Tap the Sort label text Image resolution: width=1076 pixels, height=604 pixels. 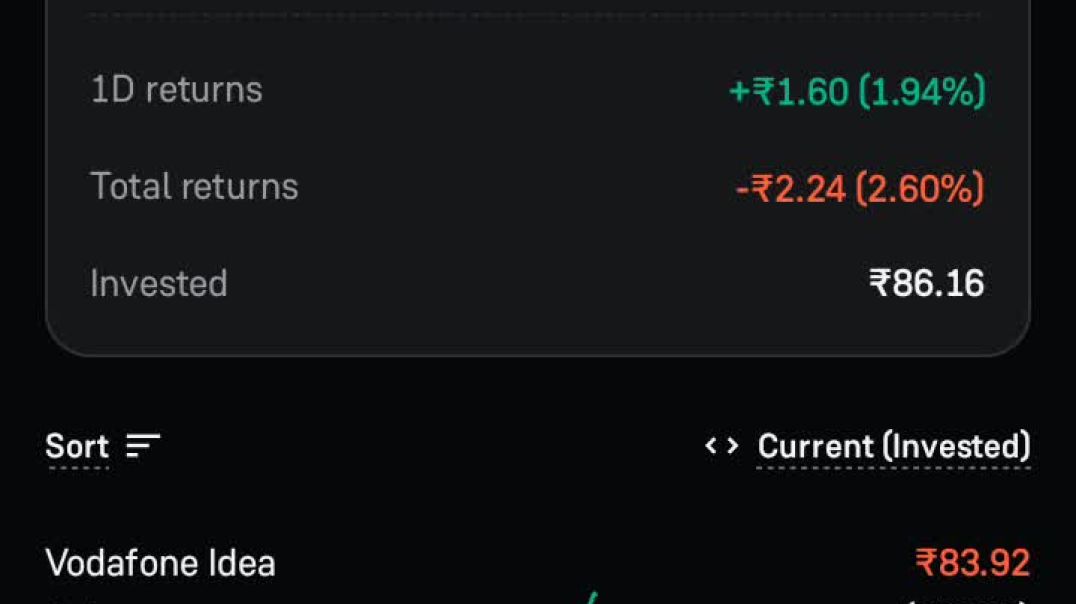point(76,447)
